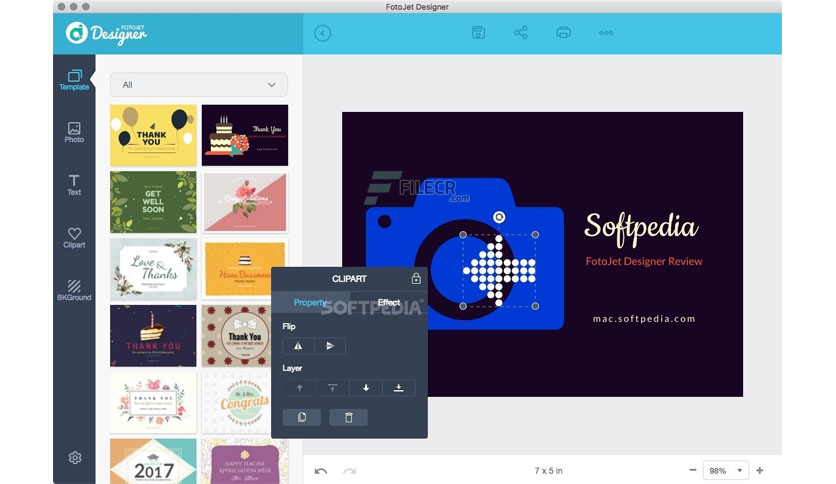This screenshot has height=484, width=836.
Task: Redo the last action
Action: [349, 471]
